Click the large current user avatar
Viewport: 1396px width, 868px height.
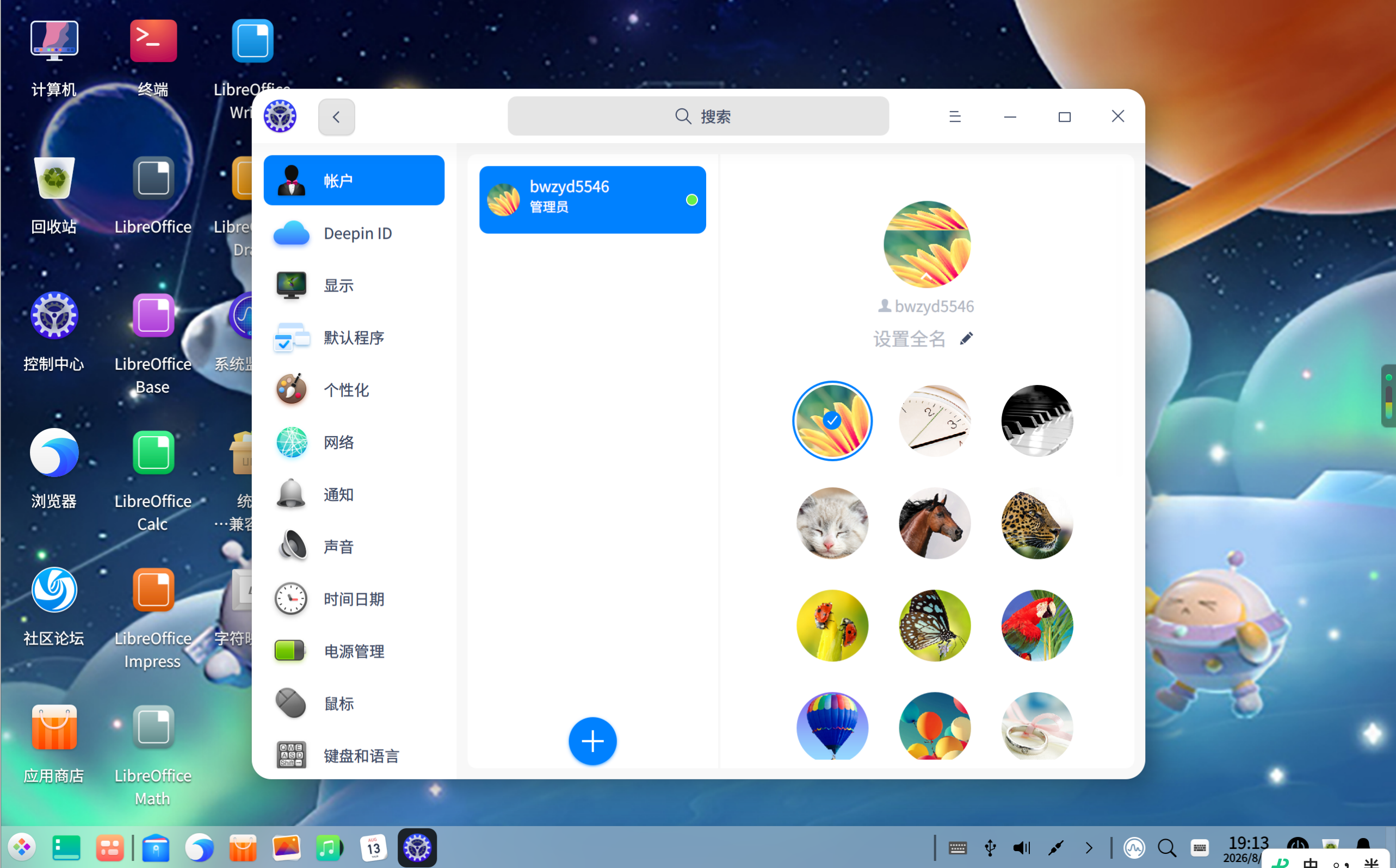coord(927,245)
